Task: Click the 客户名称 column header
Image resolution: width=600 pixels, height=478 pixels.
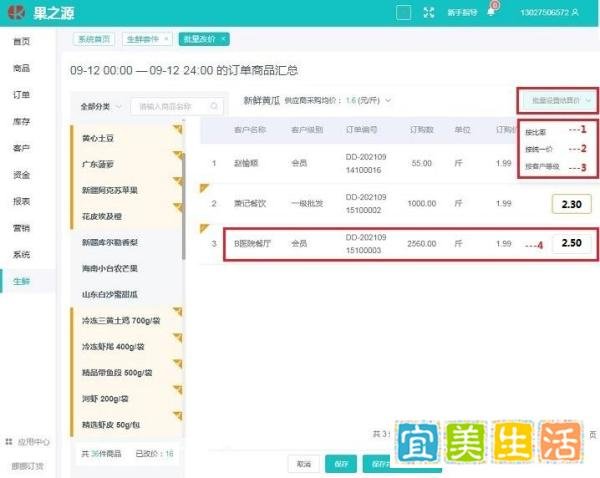Action: (250, 130)
